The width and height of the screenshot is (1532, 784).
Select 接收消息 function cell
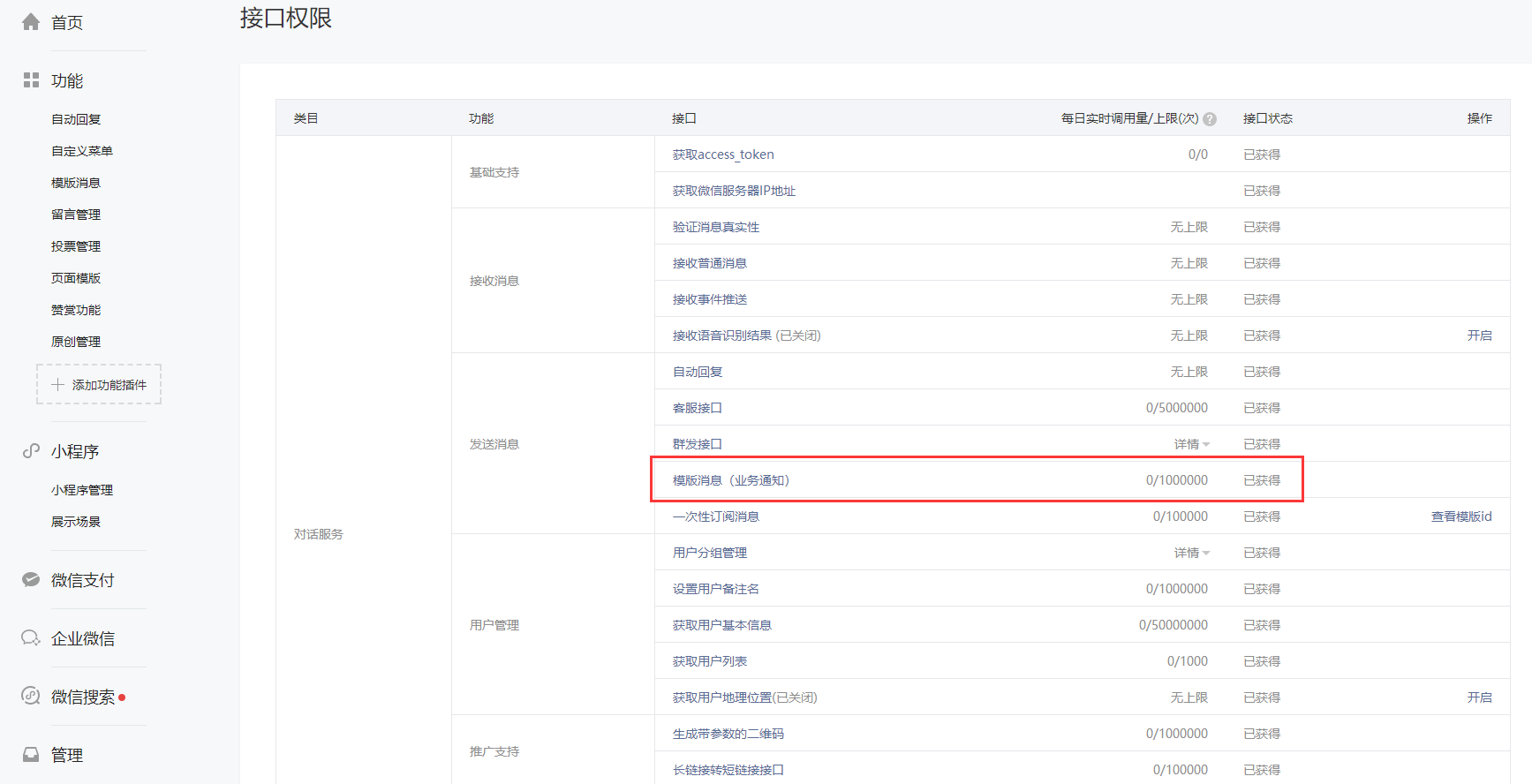point(494,281)
